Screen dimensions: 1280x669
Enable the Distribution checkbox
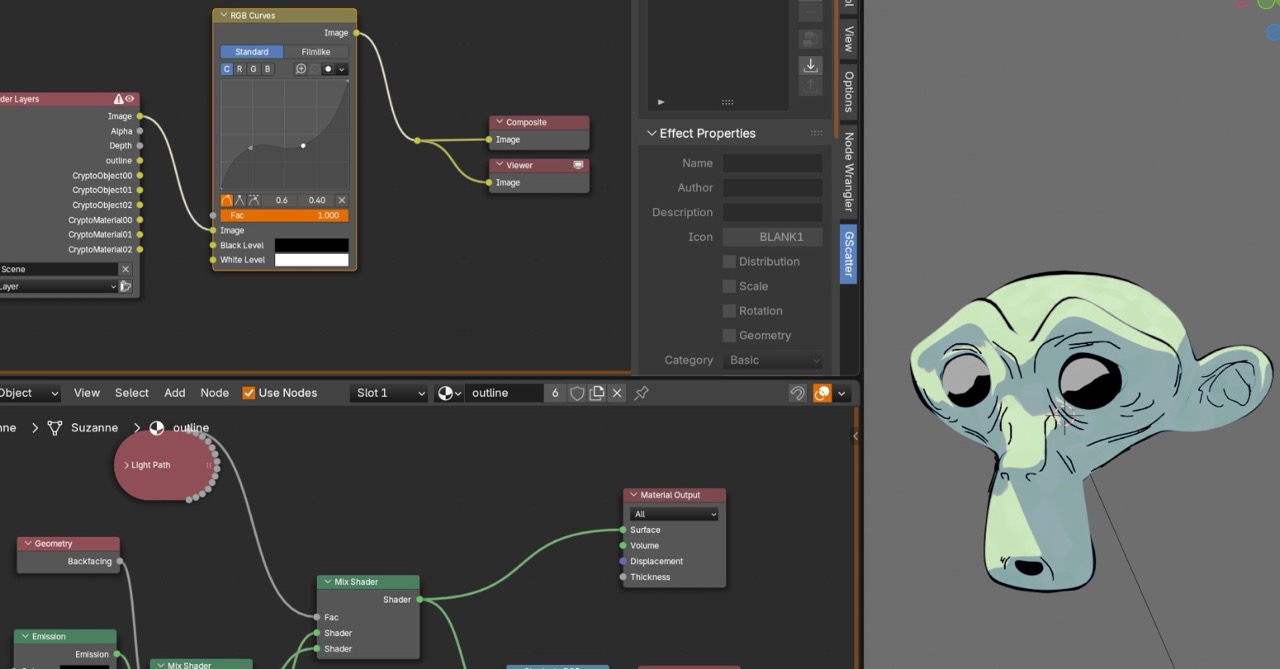click(729, 262)
